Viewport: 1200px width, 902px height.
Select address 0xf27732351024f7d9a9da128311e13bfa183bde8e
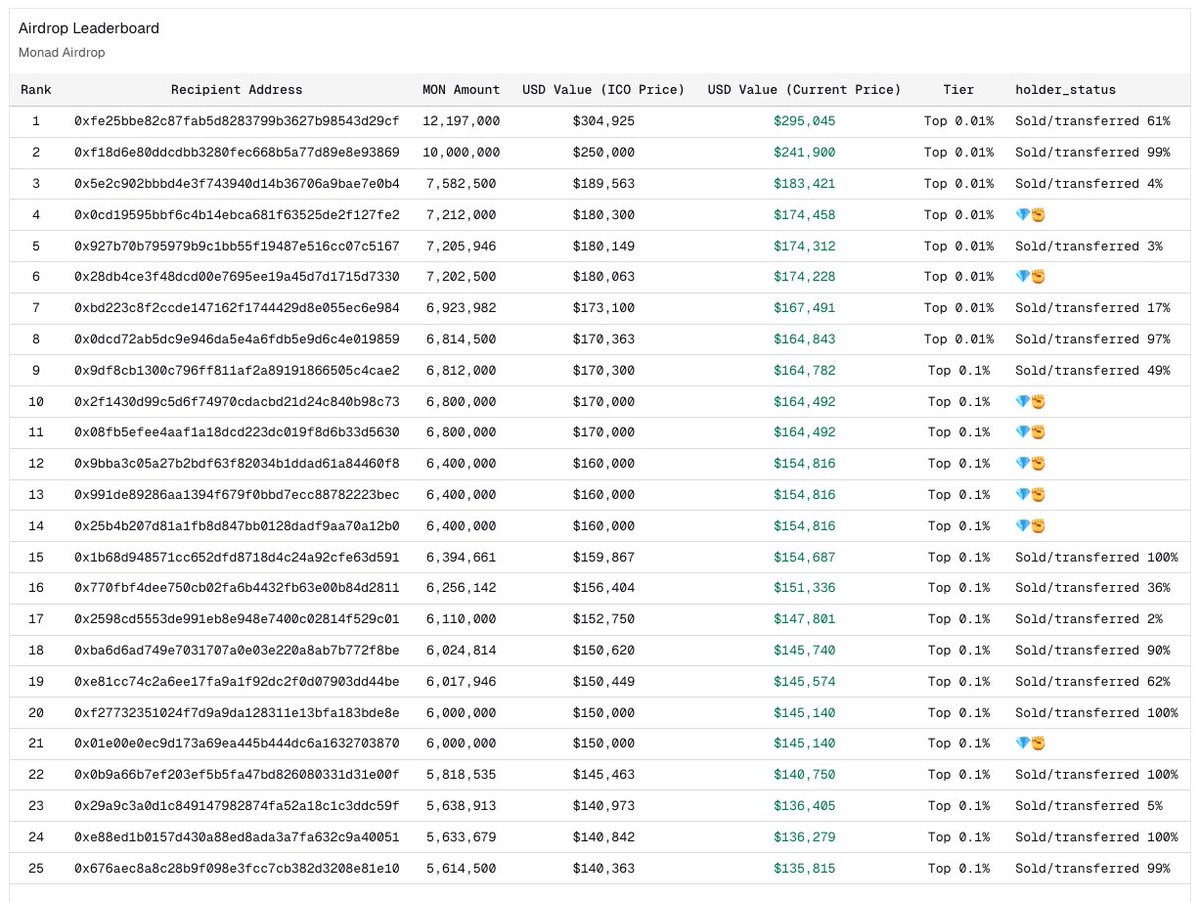tap(237, 713)
